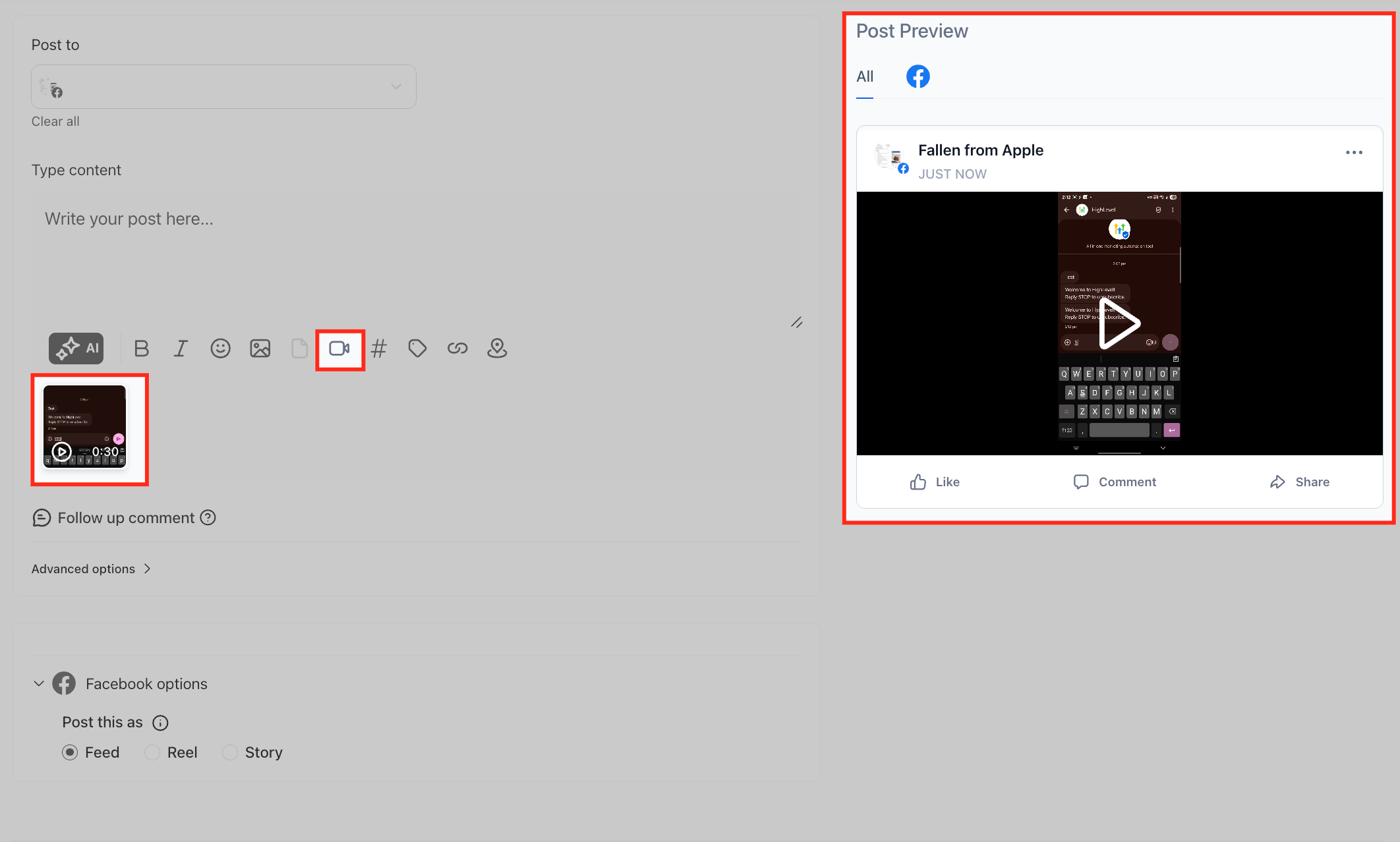Insert a hashtag
Image resolution: width=1400 pixels, height=842 pixels.
(x=378, y=349)
